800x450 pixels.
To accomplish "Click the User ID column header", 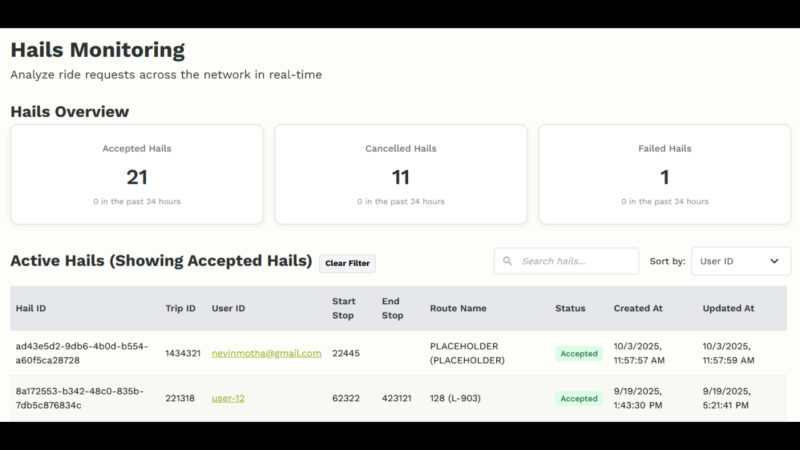I will pyautogui.click(x=228, y=308).
